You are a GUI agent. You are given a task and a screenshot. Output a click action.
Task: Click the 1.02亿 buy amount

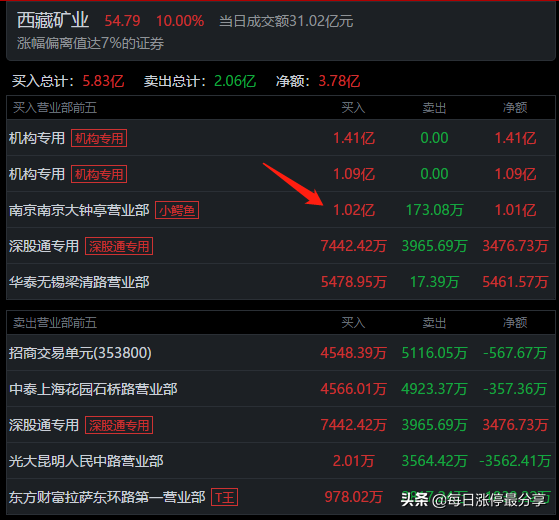[354, 210]
